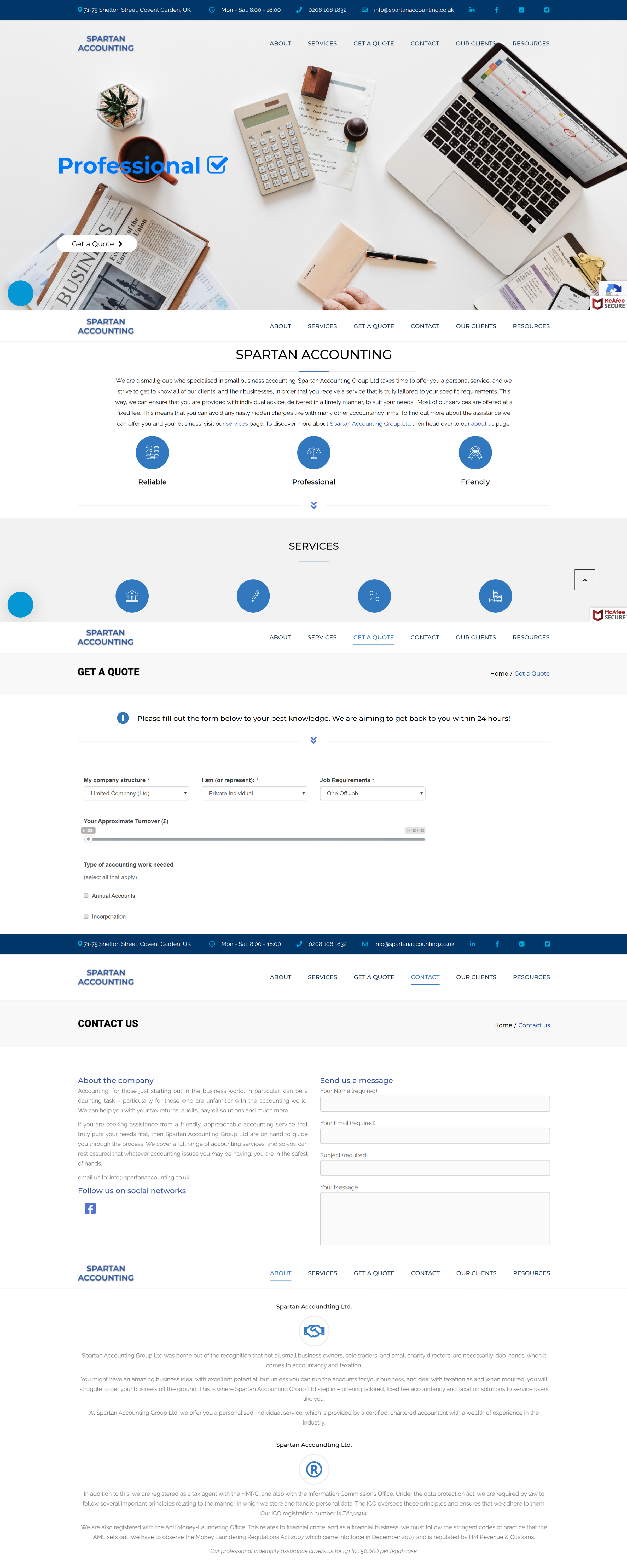Viewport: 627px width, 1568px height.
Task: Click the Facebook icon in the bar above Contact Us
Action: (x=497, y=944)
